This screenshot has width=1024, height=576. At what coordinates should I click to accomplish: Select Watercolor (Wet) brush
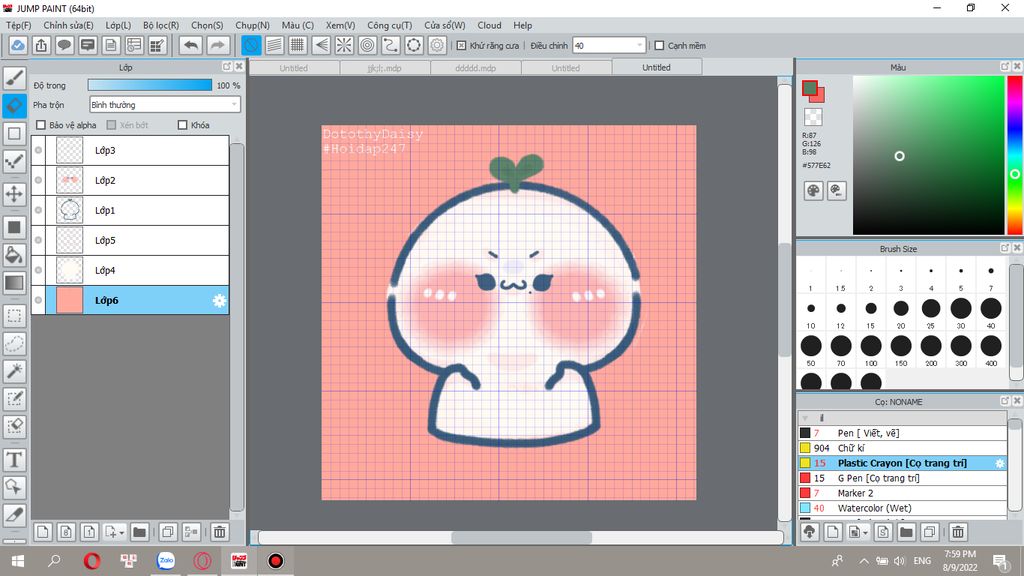point(903,508)
